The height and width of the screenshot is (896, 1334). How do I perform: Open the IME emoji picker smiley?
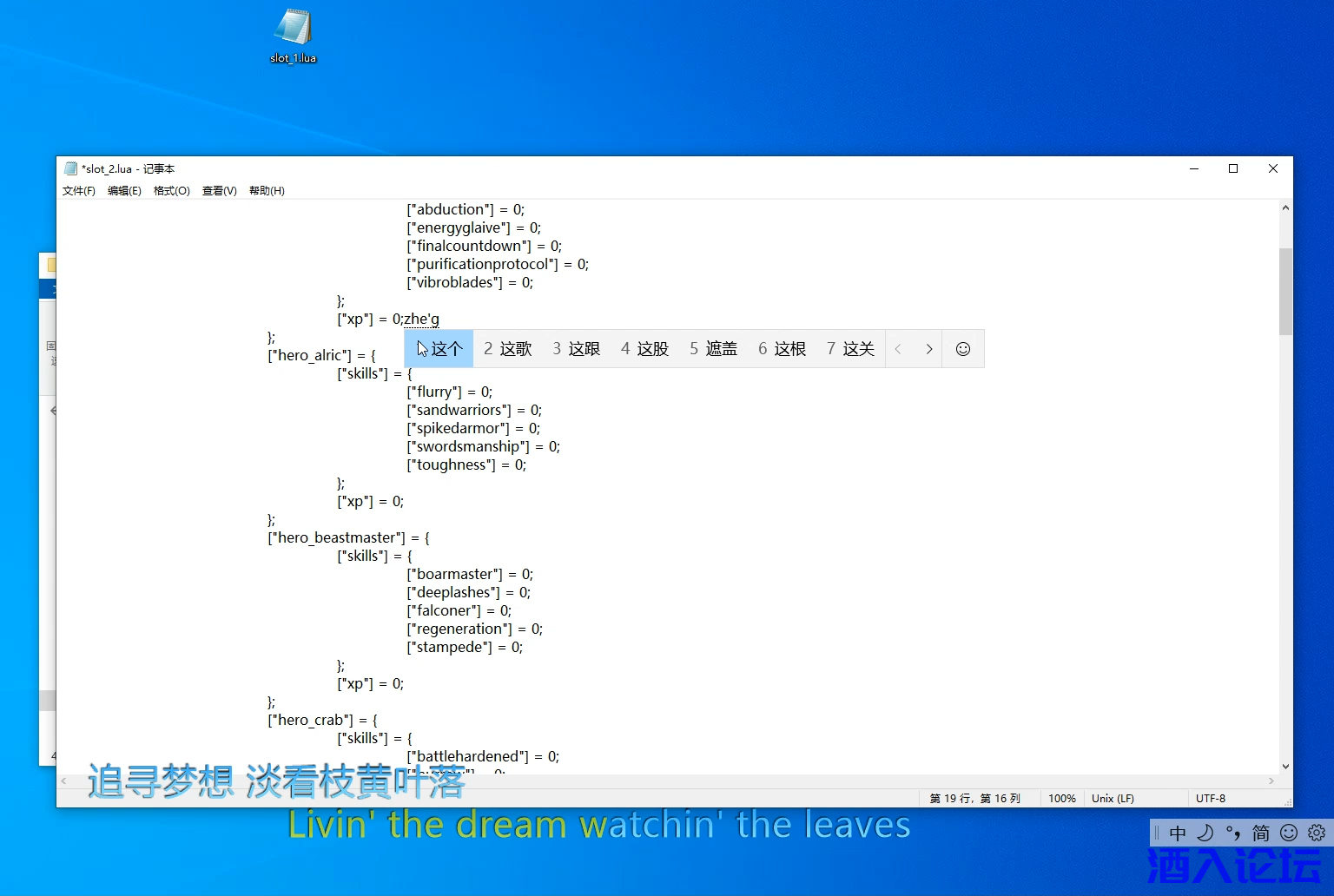pos(962,349)
